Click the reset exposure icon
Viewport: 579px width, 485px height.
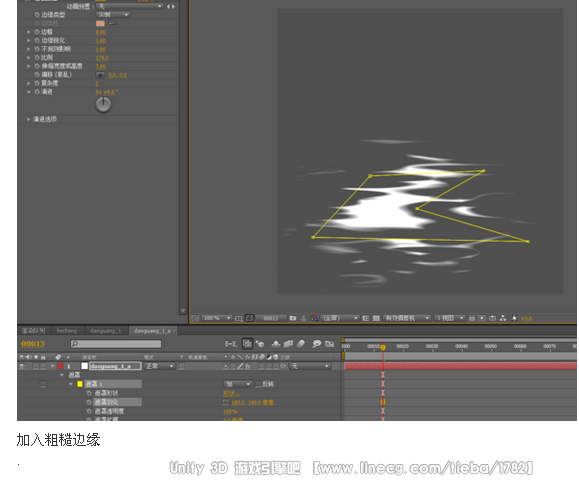coord(514,318)
